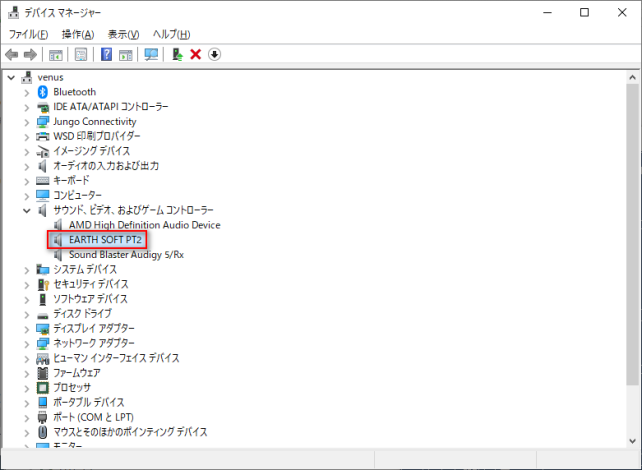The width and height of the screenshot is (642, 470).
Task: Click the scan for hardware changes monitor icon
Action: [151, 54]
